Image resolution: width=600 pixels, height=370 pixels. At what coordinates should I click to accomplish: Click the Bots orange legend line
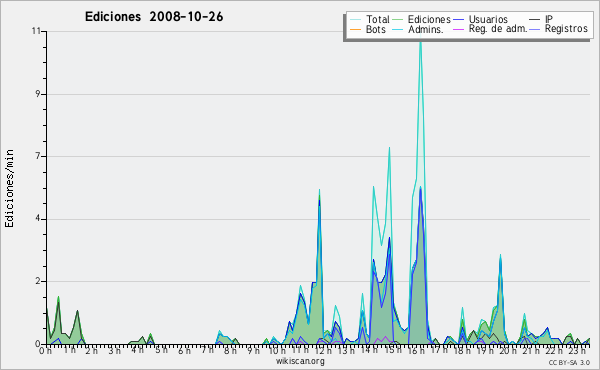pyautogui.click(x=355, y=29)
